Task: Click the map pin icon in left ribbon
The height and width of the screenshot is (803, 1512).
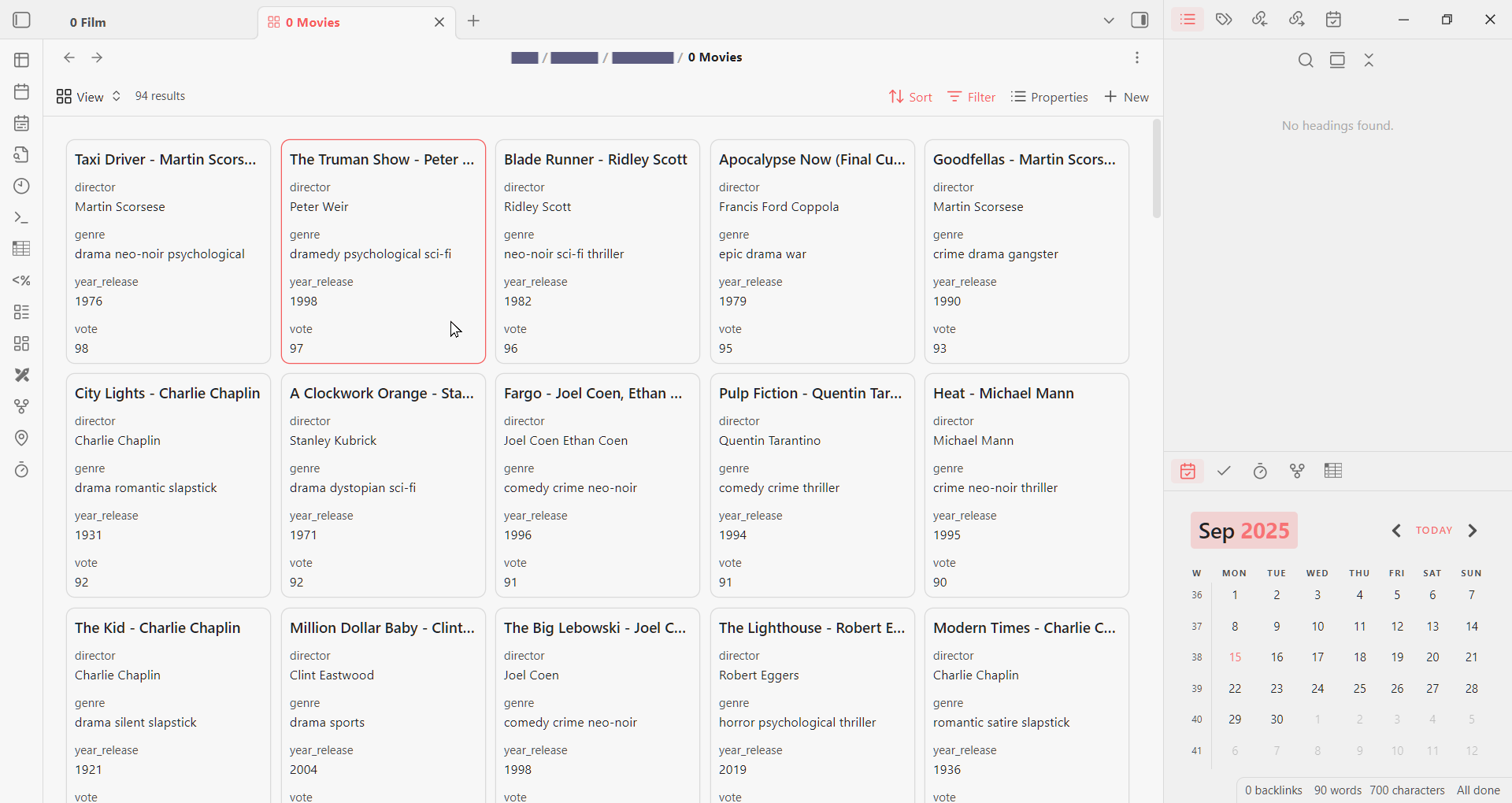Action: pyautogui.click(x=22, y=439)
